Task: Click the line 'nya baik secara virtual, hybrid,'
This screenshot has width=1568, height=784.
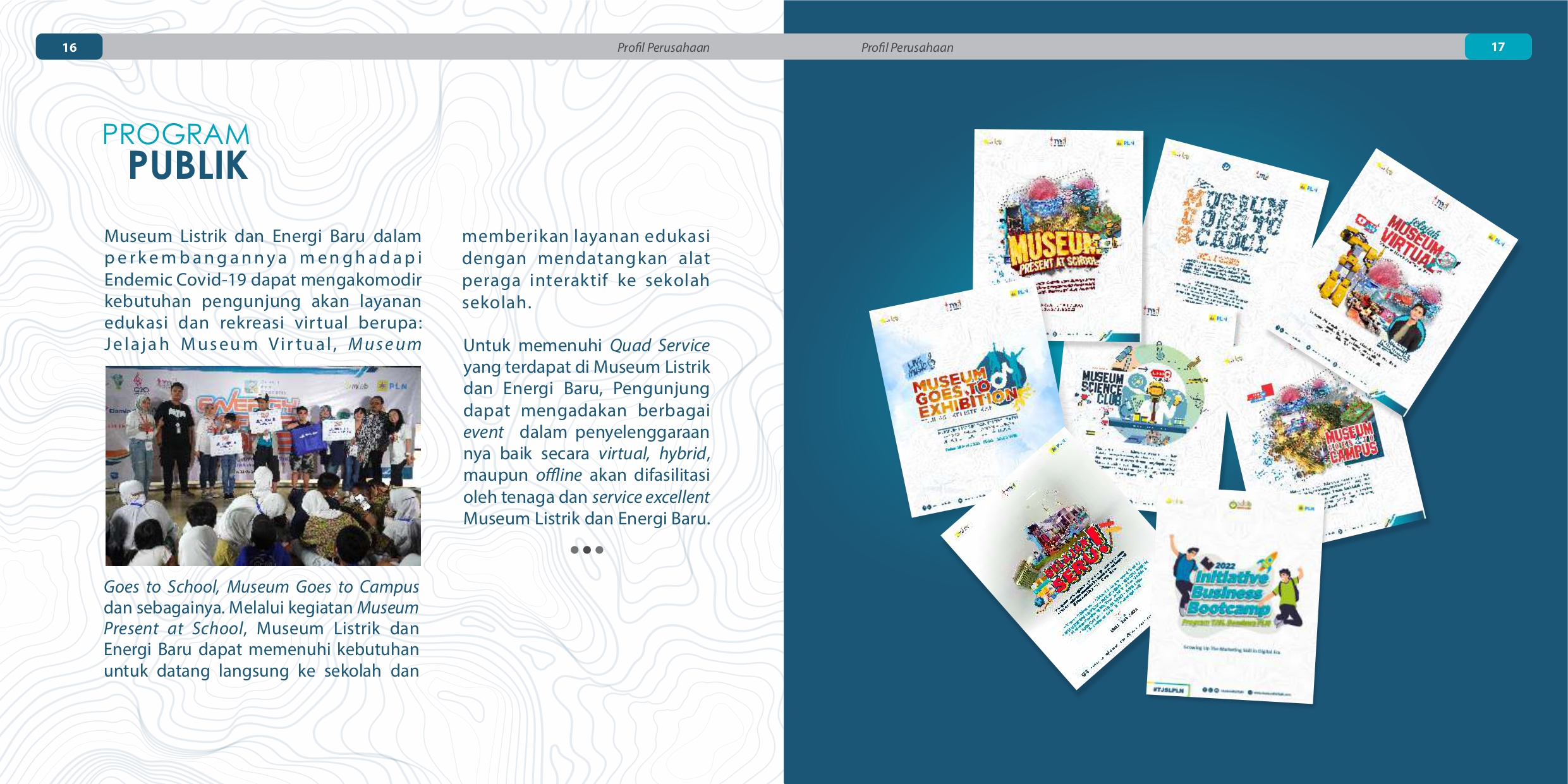Action: pos(586,454)
